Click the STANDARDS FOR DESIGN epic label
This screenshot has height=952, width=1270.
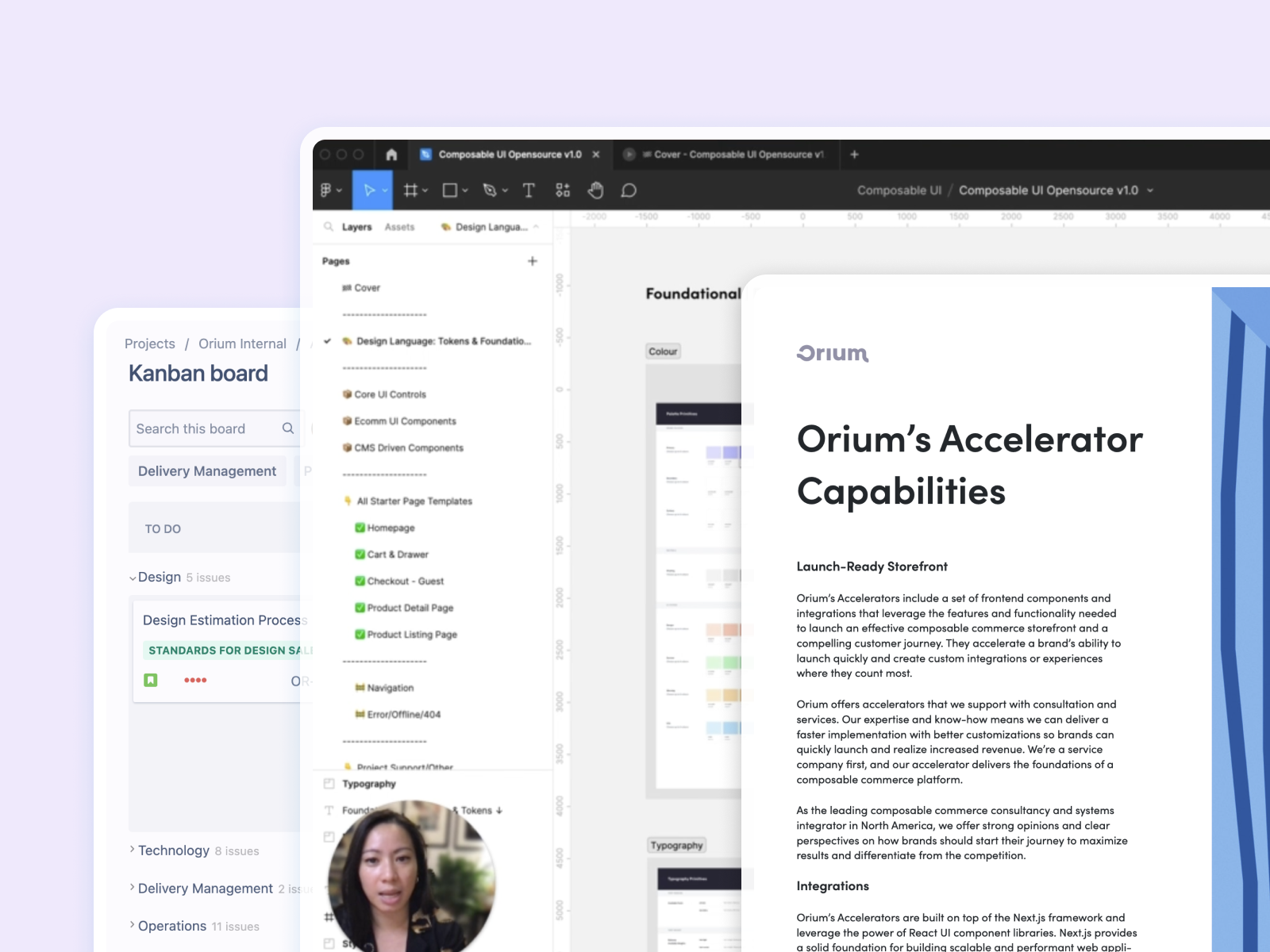coord(229,651)
